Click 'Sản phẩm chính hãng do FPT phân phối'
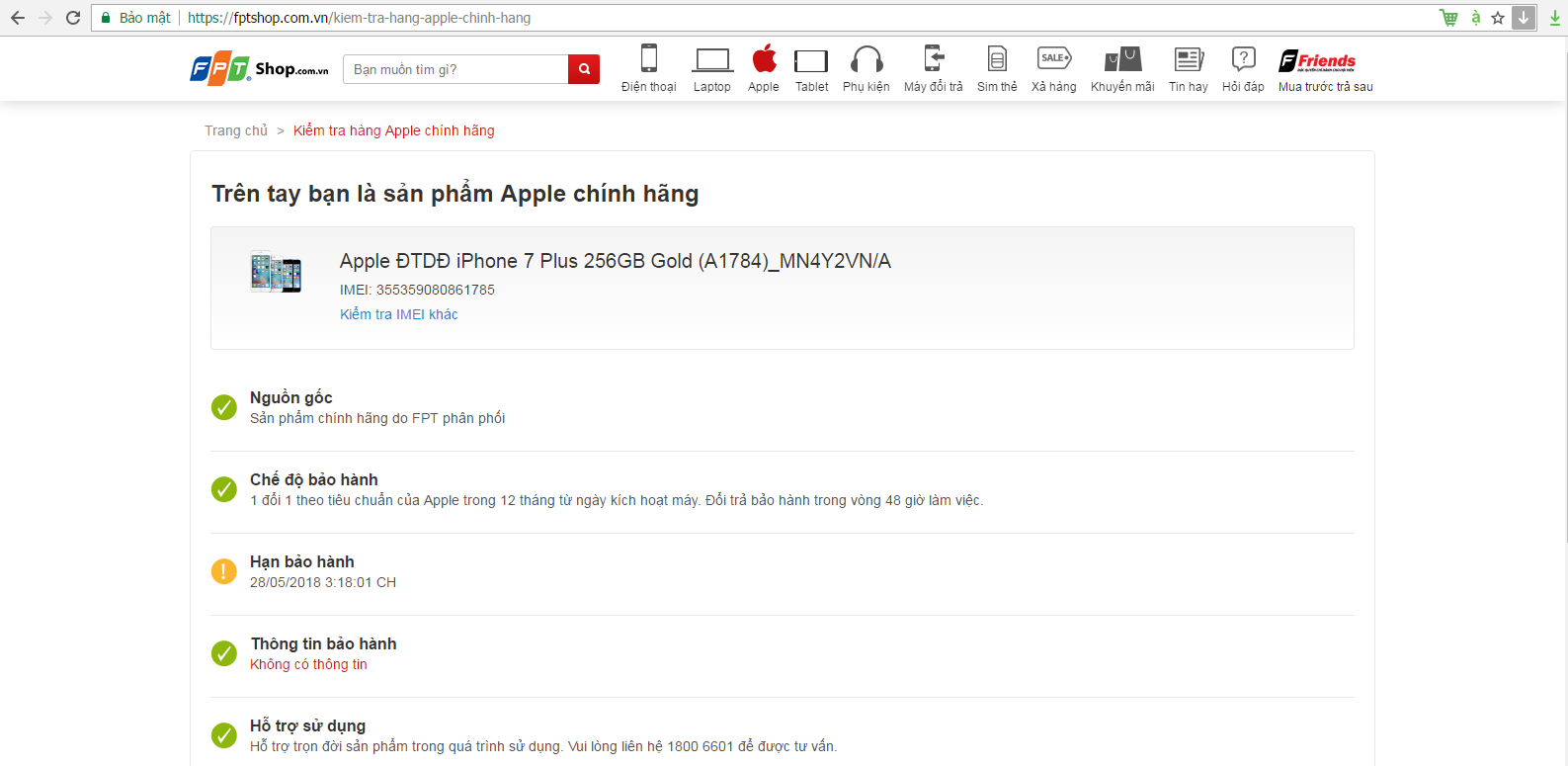 click(377, 418)
